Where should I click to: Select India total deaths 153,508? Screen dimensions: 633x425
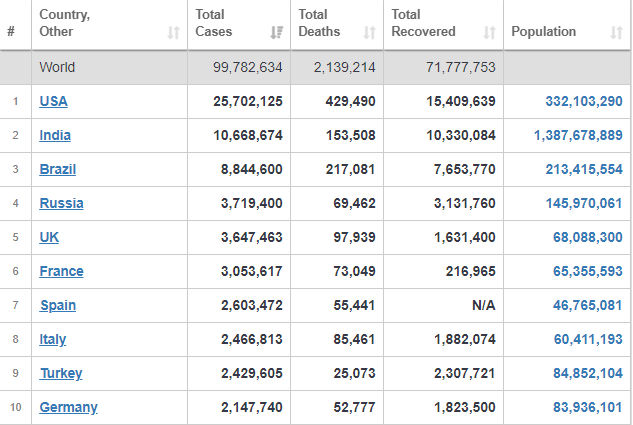[350, 135]
